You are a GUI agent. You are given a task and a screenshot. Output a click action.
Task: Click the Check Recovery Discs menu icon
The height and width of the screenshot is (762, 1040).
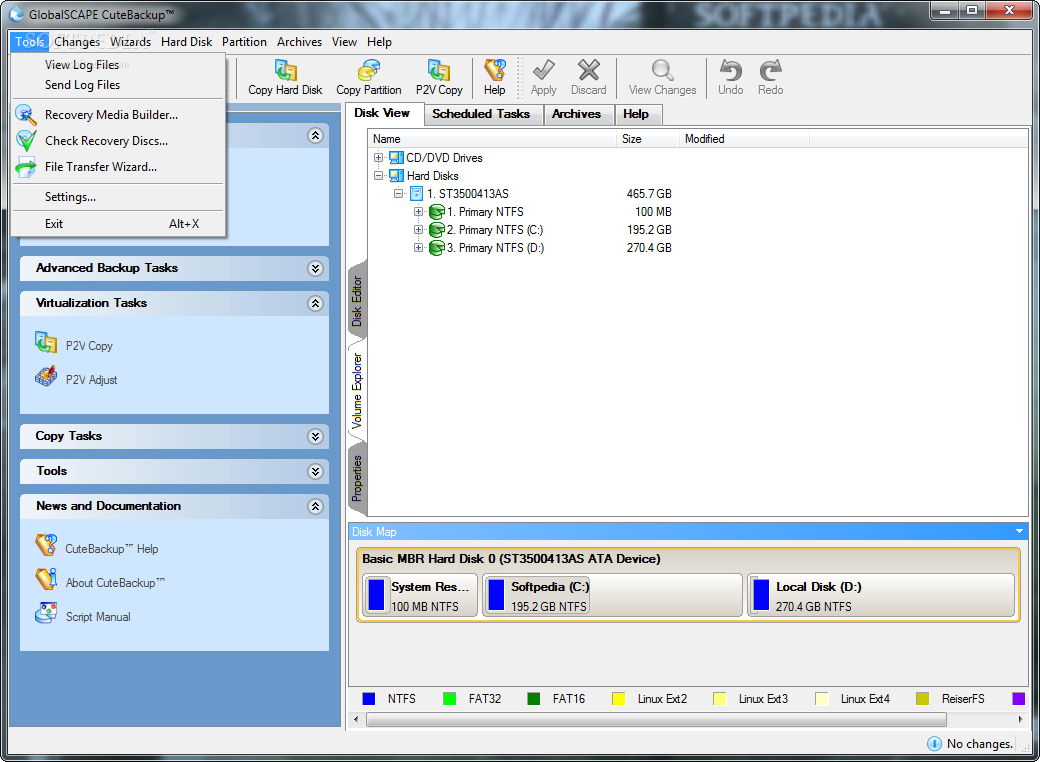pyautogui.click(x=26, y=141)
